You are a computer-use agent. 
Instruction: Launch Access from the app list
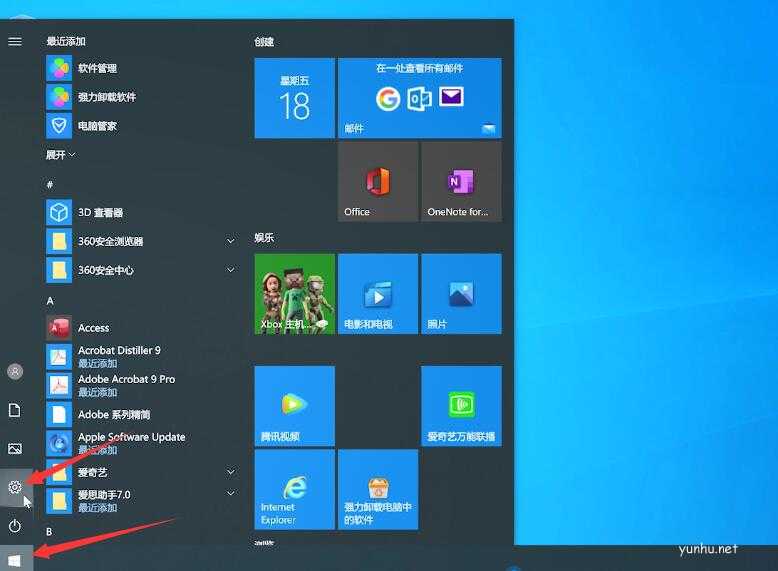coord(141,328)
